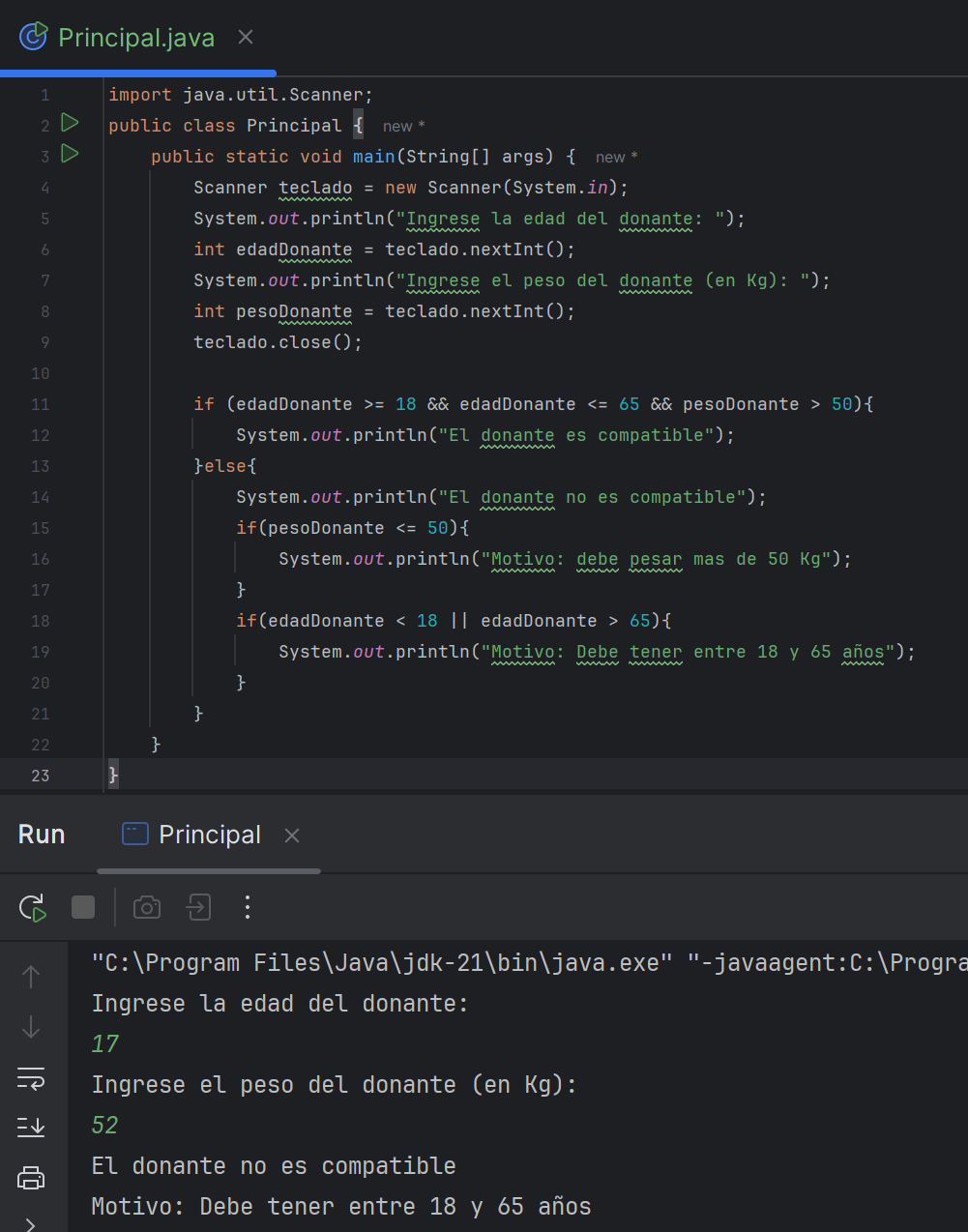Viewport: 968px width, 1232px height.
Task: Click the java.exe command line in console
Action: (529, 963)
